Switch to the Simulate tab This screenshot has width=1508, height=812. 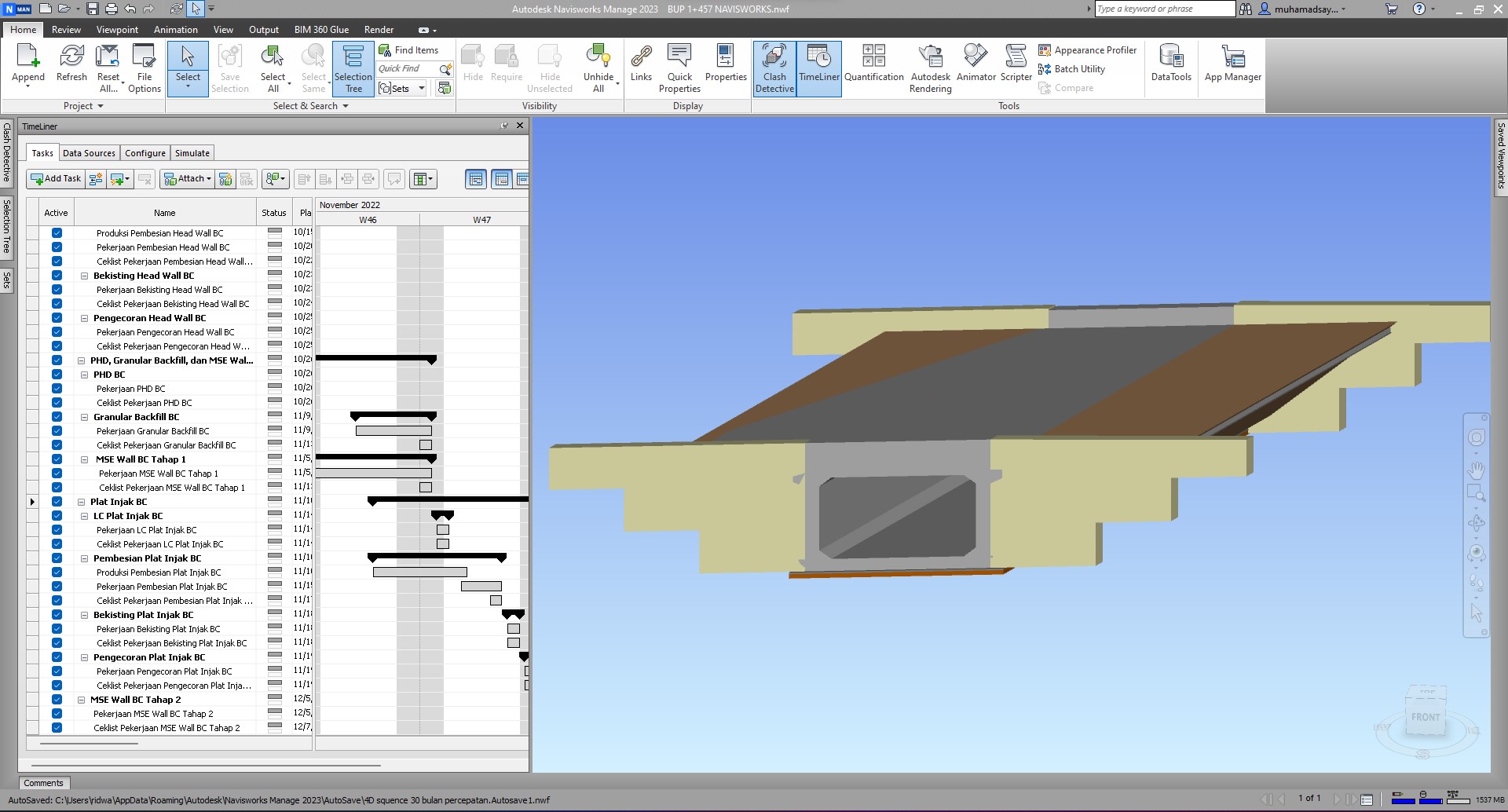tap(192, 153)
